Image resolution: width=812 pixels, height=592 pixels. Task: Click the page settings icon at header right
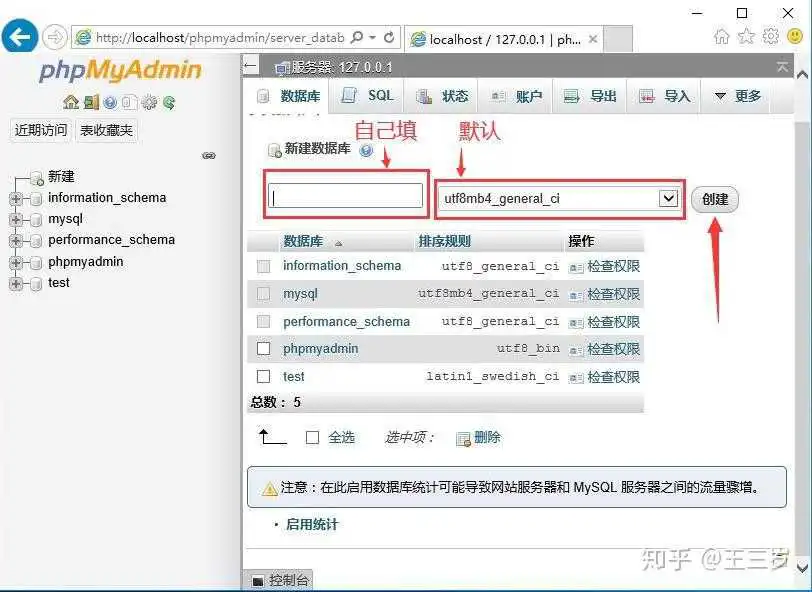(x=782, y=66)
